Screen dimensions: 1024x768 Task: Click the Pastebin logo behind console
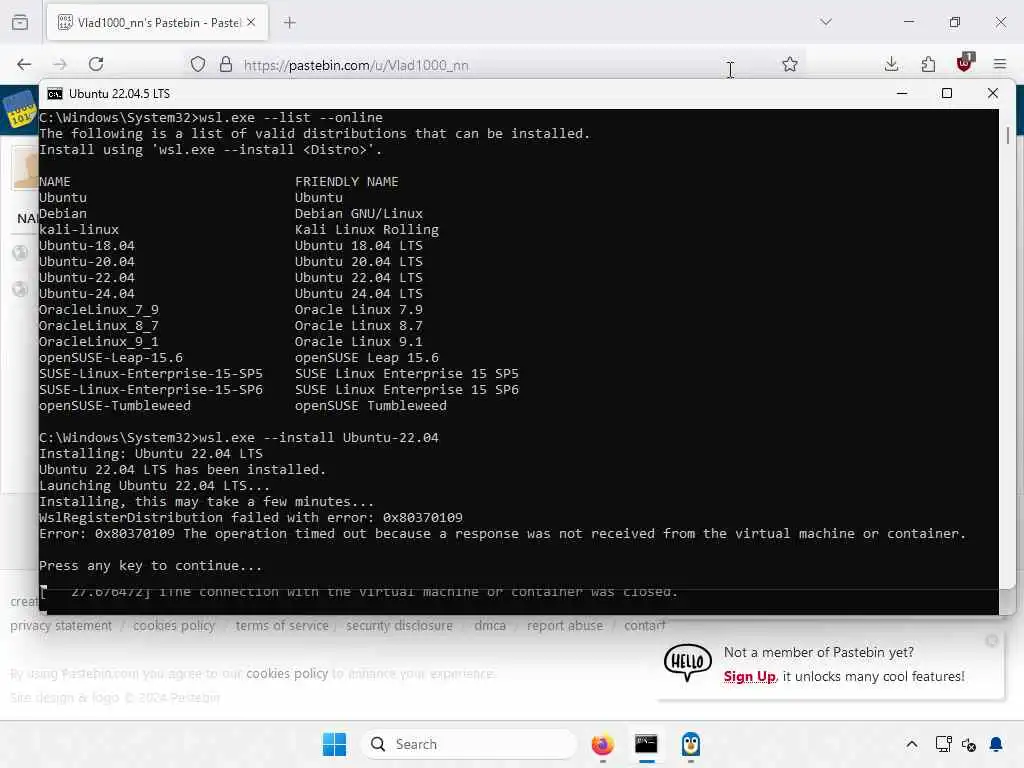[20, 110]
